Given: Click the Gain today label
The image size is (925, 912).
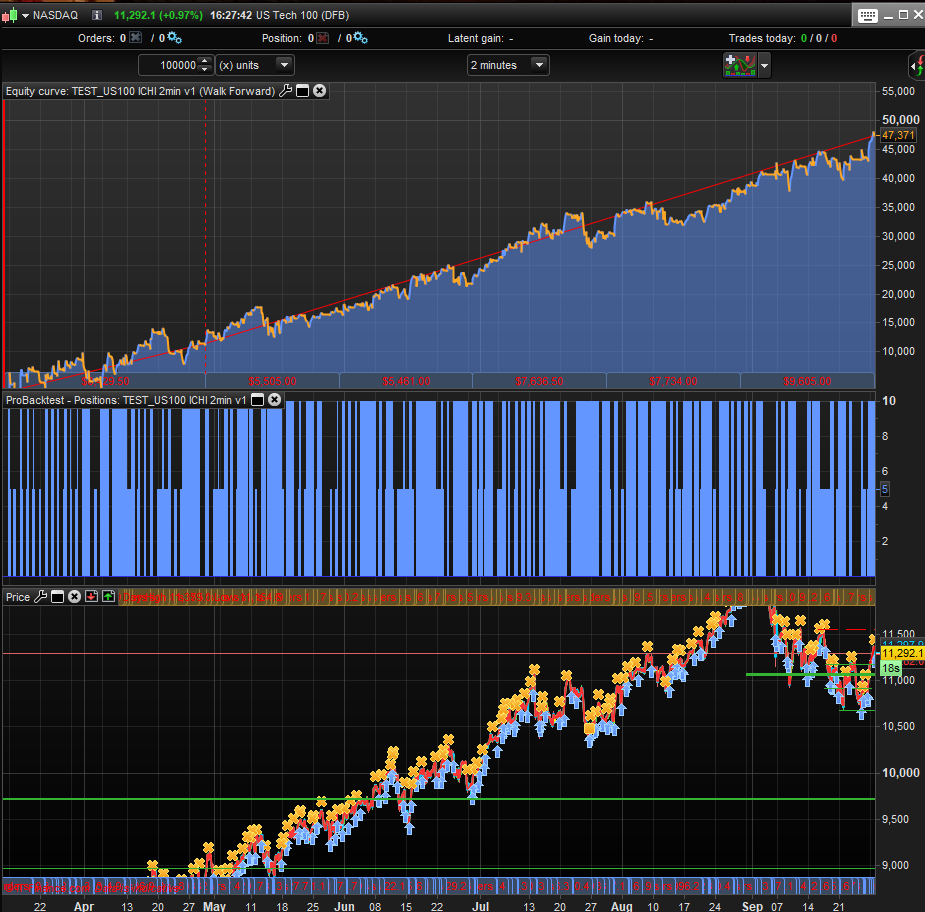Looking at the screenshot, I should click(x=621, y=38).
